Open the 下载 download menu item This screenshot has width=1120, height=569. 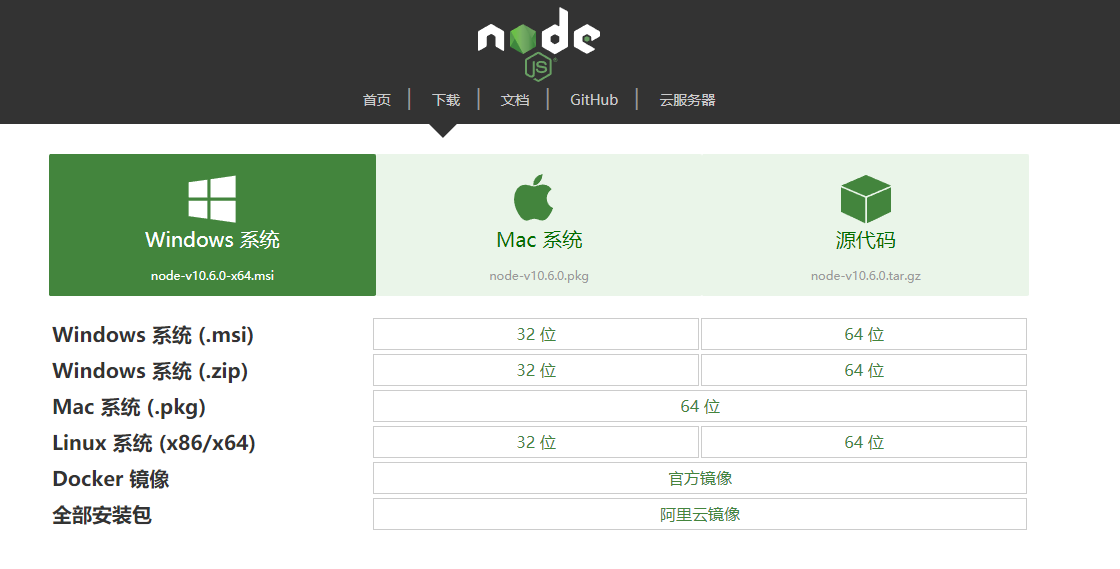pyautogui.click(x=446, y=100)
